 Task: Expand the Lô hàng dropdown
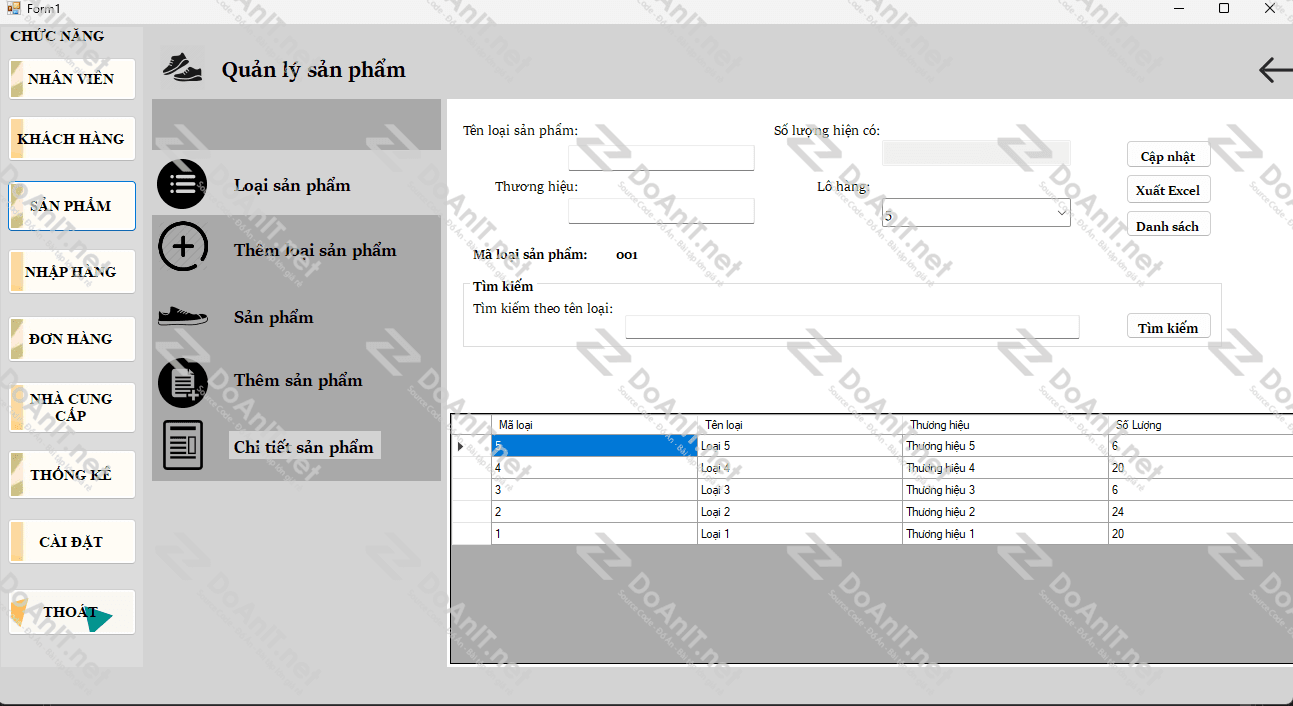click(x=1061, y=212)
